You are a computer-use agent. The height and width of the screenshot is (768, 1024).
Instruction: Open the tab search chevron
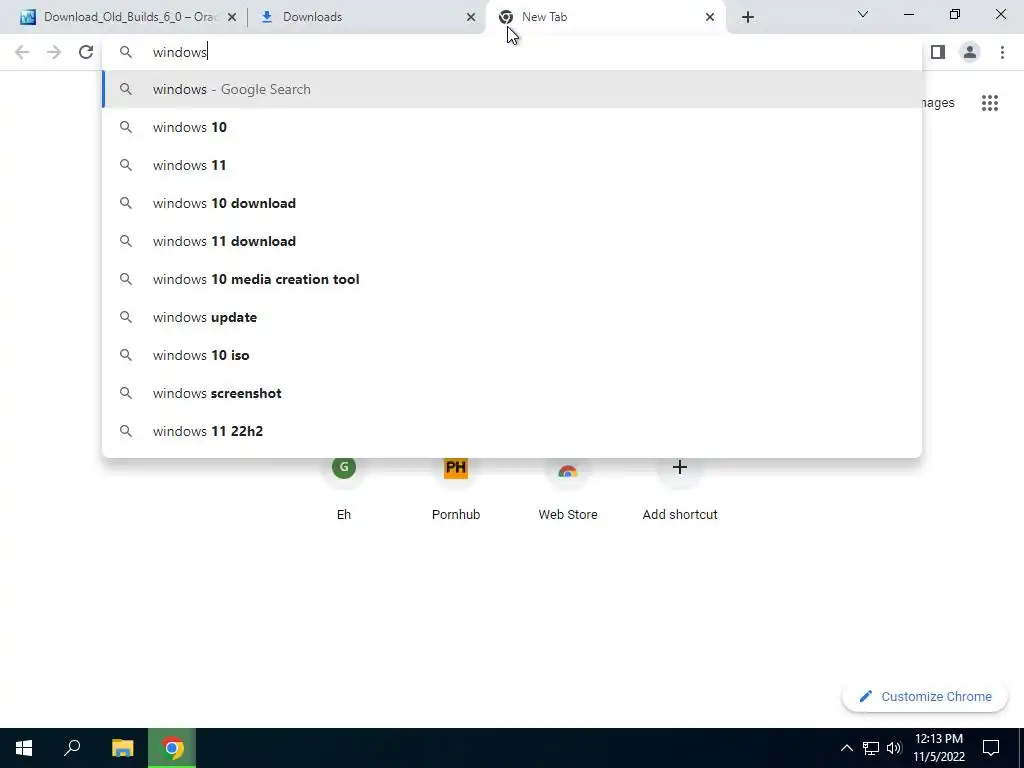pos(863,14)
